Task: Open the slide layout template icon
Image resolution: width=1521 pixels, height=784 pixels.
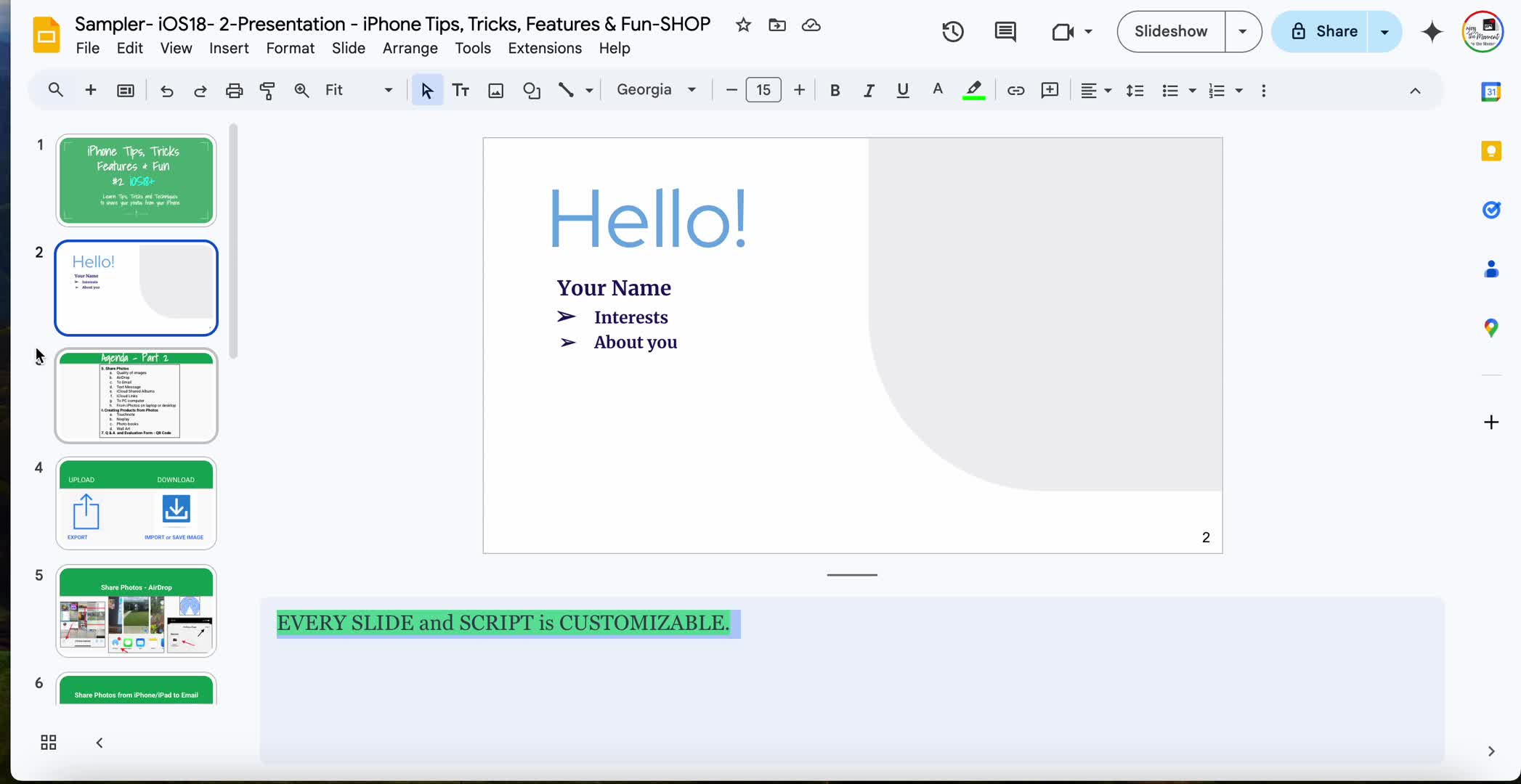Action: click(126, 90)
